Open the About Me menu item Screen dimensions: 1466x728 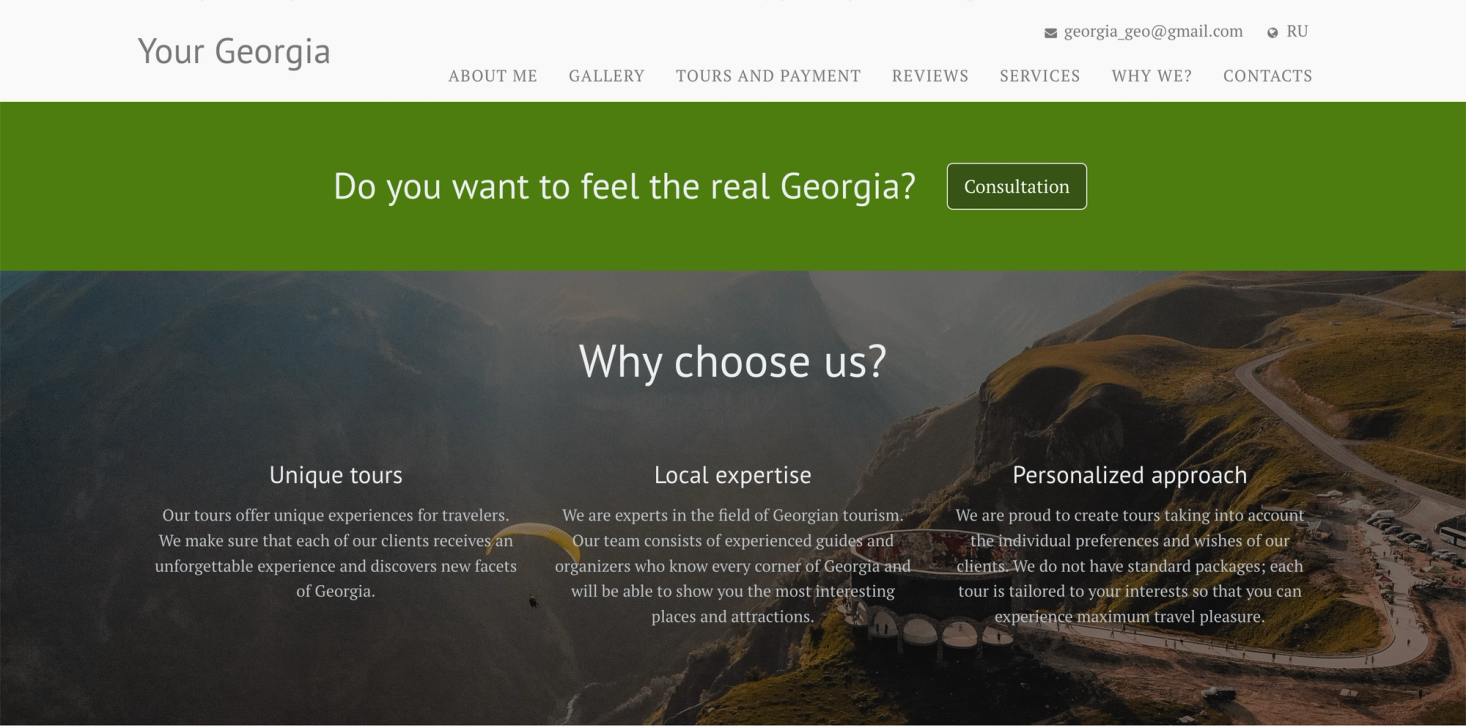pos(493,76)
